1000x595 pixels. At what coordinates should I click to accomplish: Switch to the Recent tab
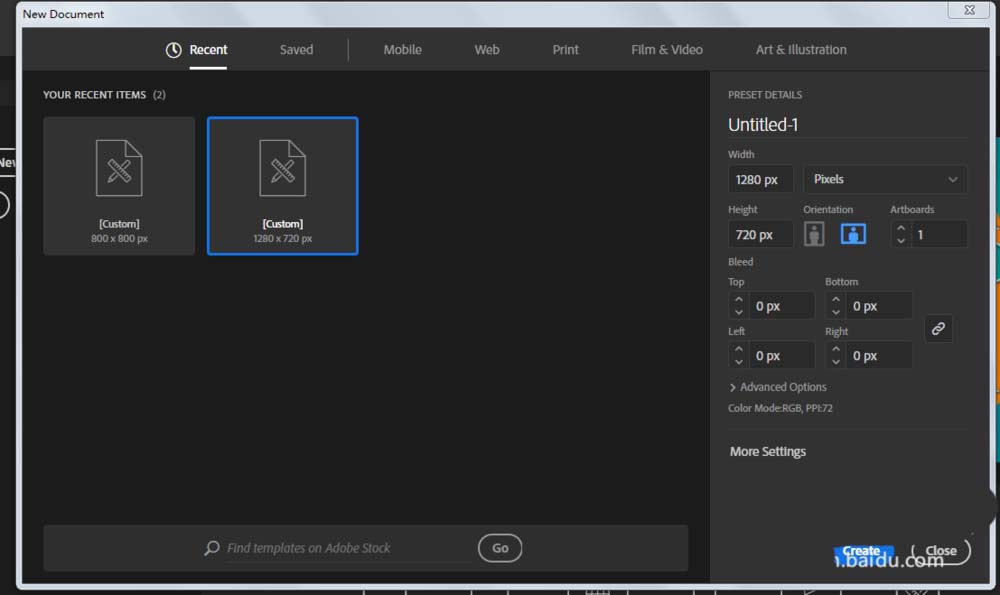tap(208, 50)
